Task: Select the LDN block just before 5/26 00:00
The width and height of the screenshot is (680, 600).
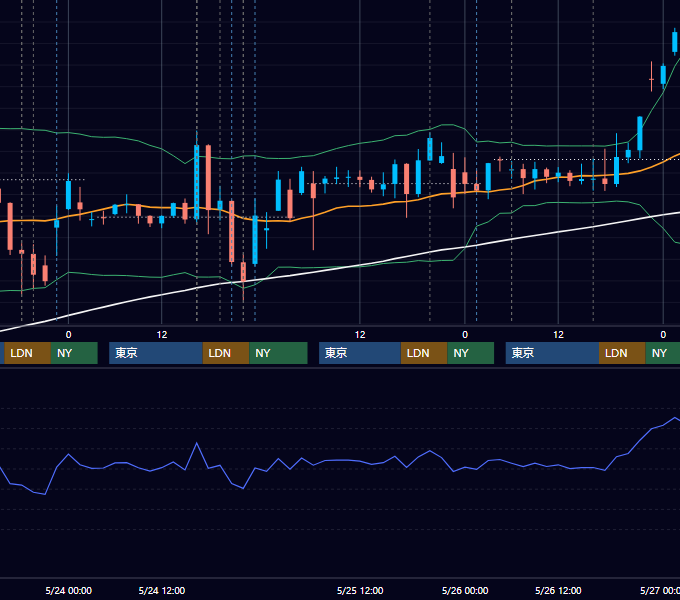Action: (x=424, y=353)
